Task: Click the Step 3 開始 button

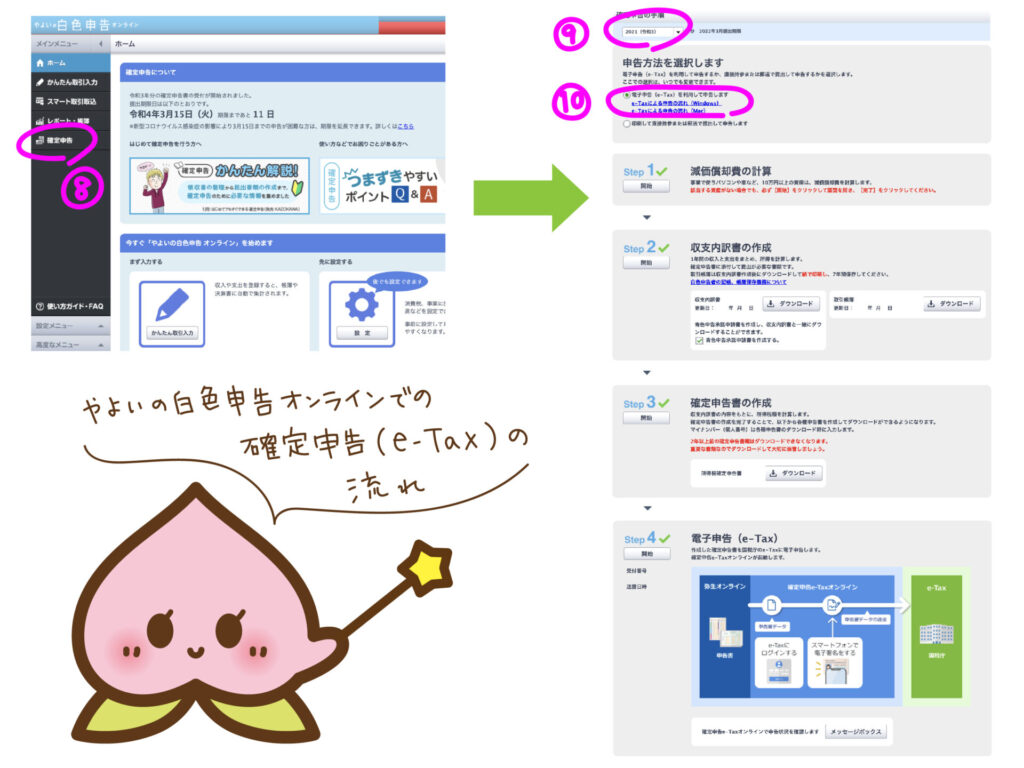Action: click(646, 418)
